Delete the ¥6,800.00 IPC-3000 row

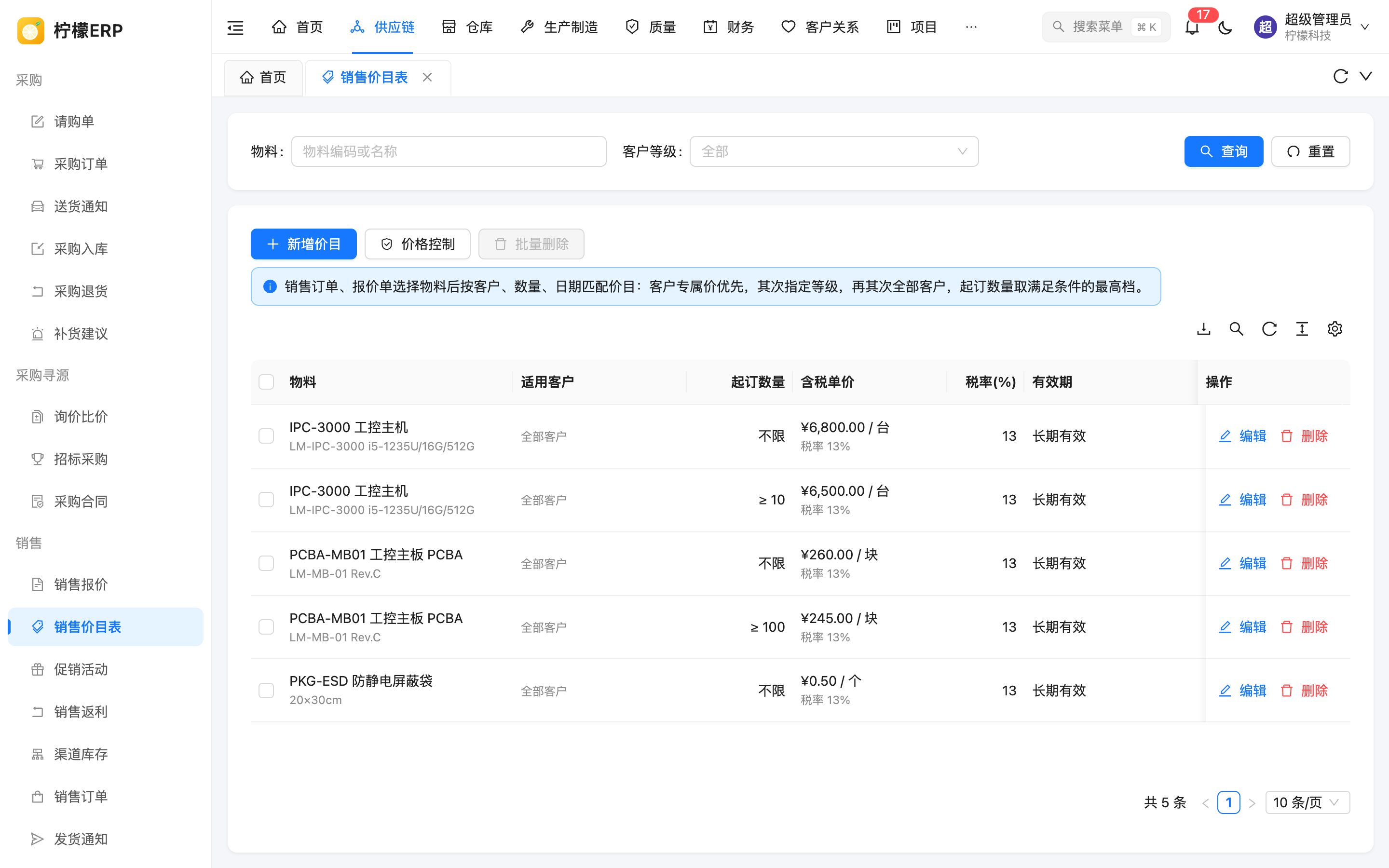1304,436
